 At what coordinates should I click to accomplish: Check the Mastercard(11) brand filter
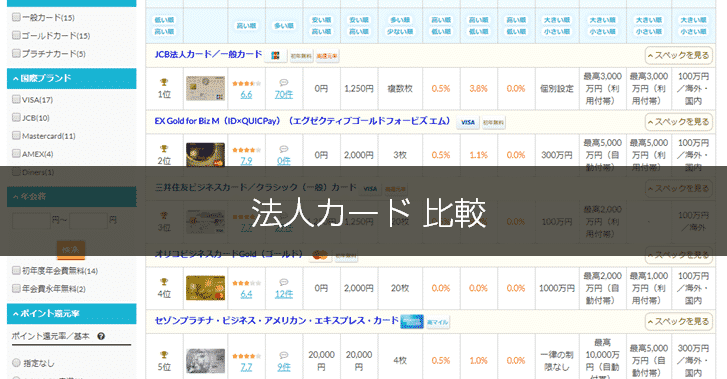pyautogui.click(x=16, y=135)
